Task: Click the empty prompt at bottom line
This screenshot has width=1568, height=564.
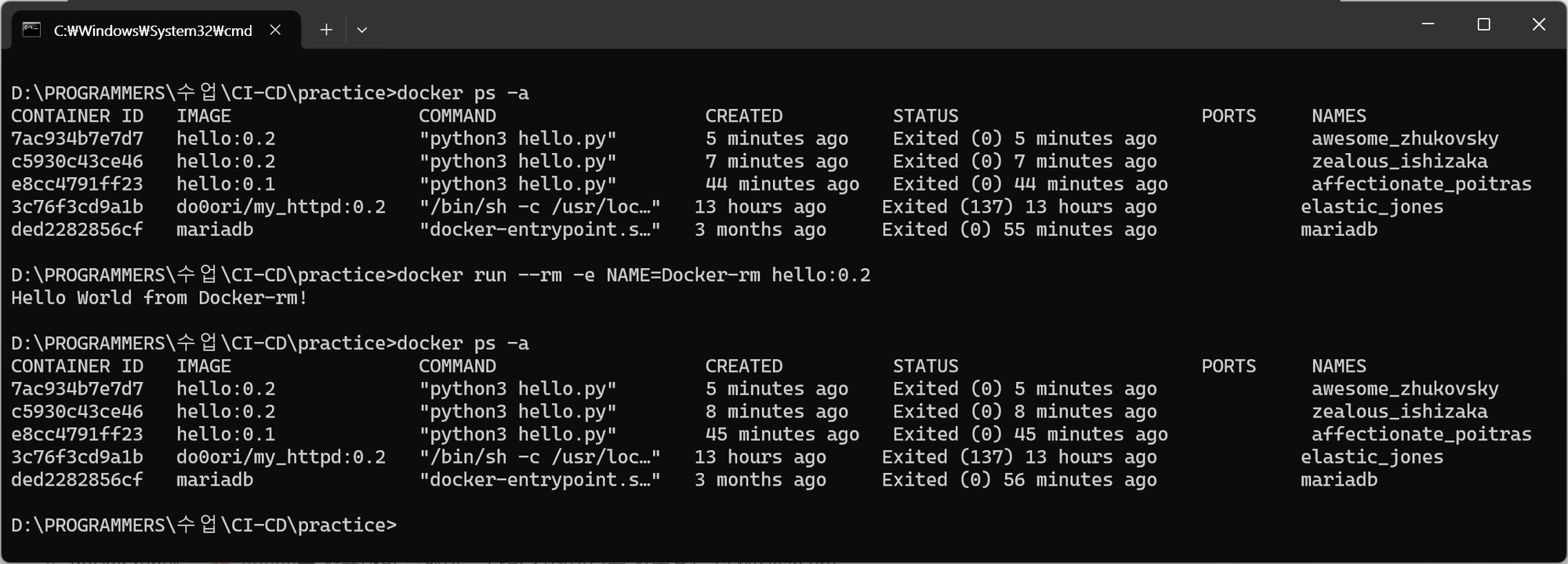Action: pyautogui.click(x=204, y=525)
